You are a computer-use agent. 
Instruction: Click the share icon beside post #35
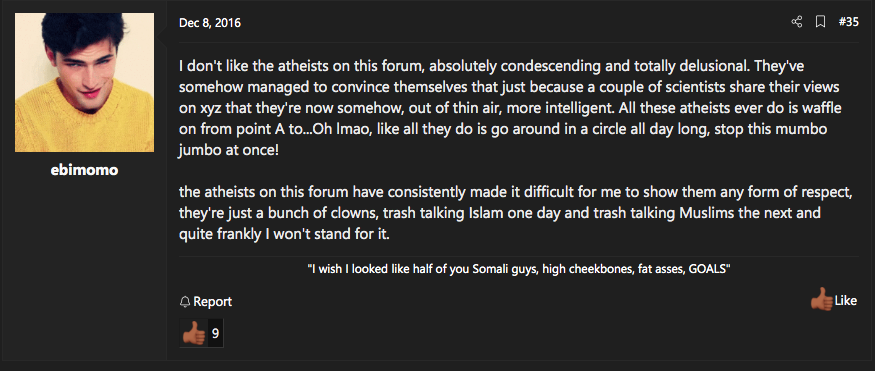tap(796, 22)
